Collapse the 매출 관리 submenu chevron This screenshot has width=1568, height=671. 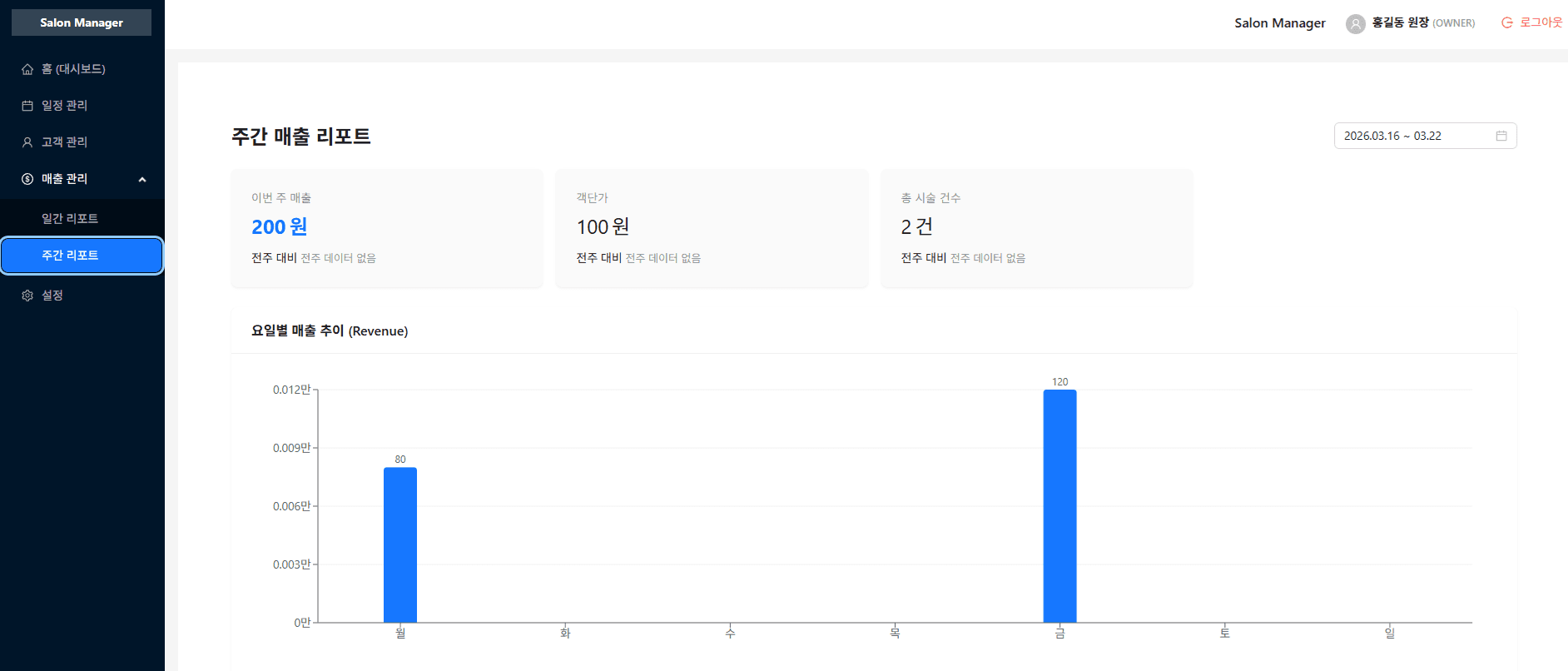[x=142, y=179]
